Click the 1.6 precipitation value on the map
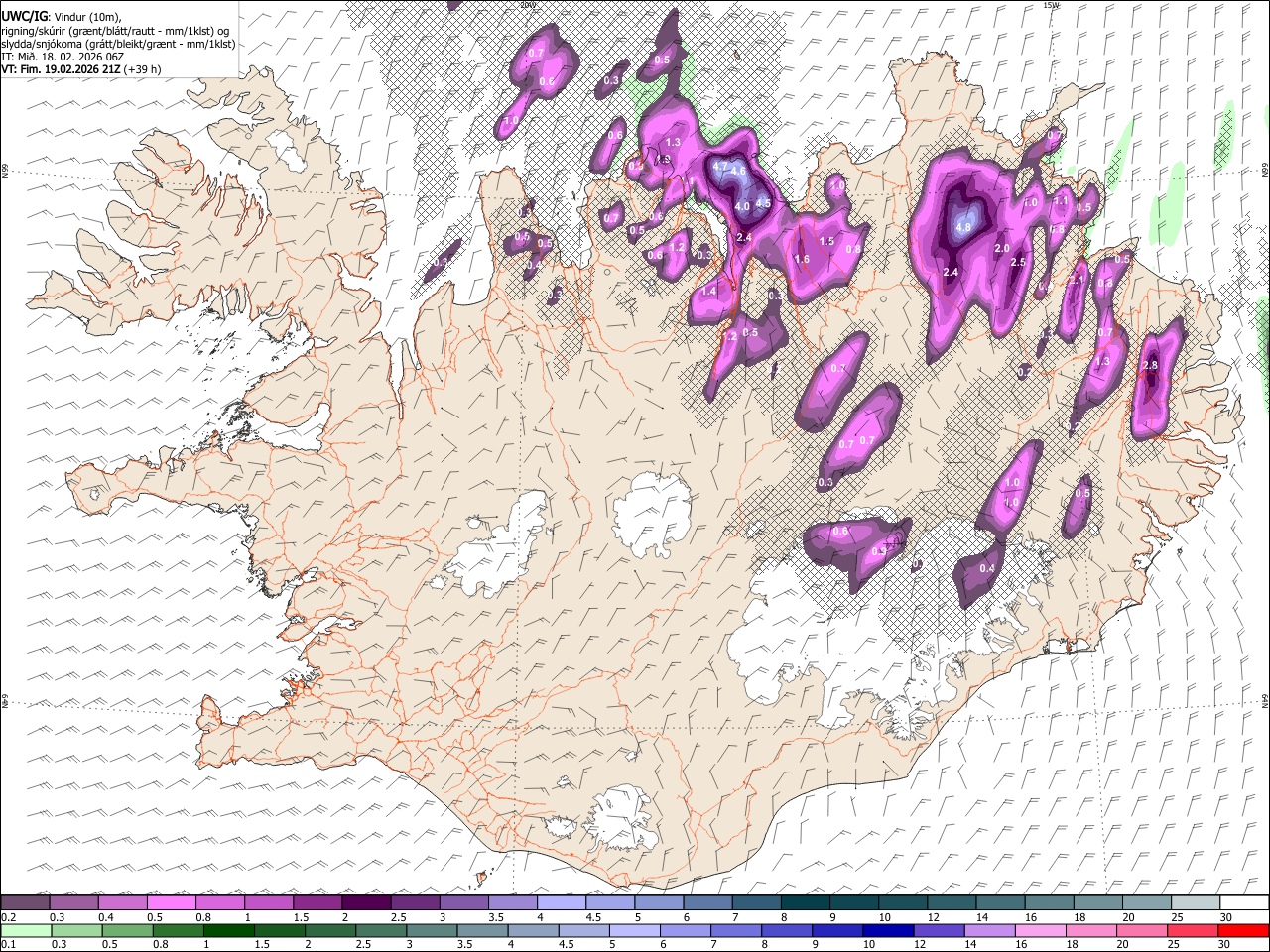Screen dimensions: 1270x952 pyautogui.click(x=802, y=260)
